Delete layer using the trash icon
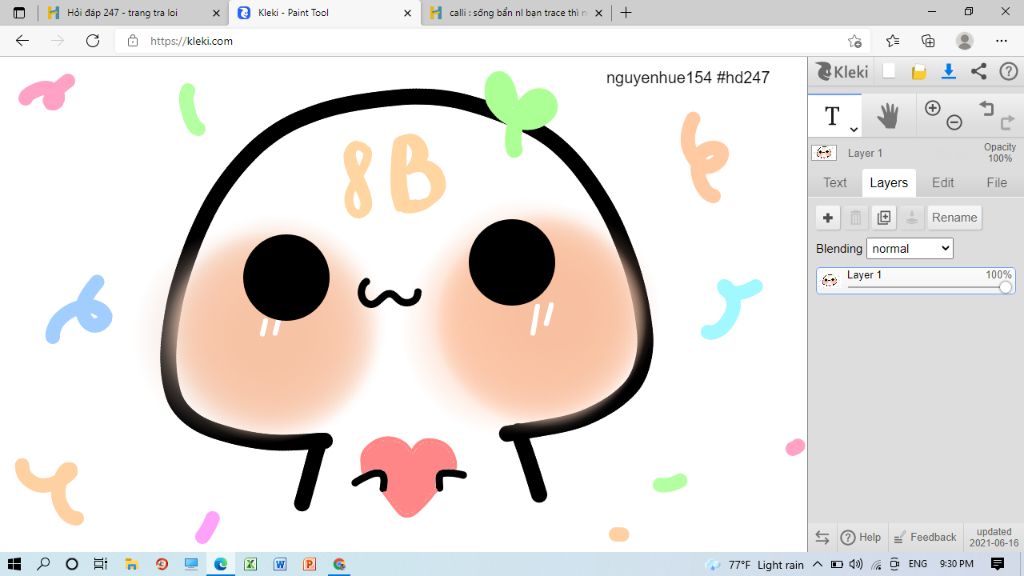Image resolution: width=1024 pixels, height=576 pixels. pos(856,217)
